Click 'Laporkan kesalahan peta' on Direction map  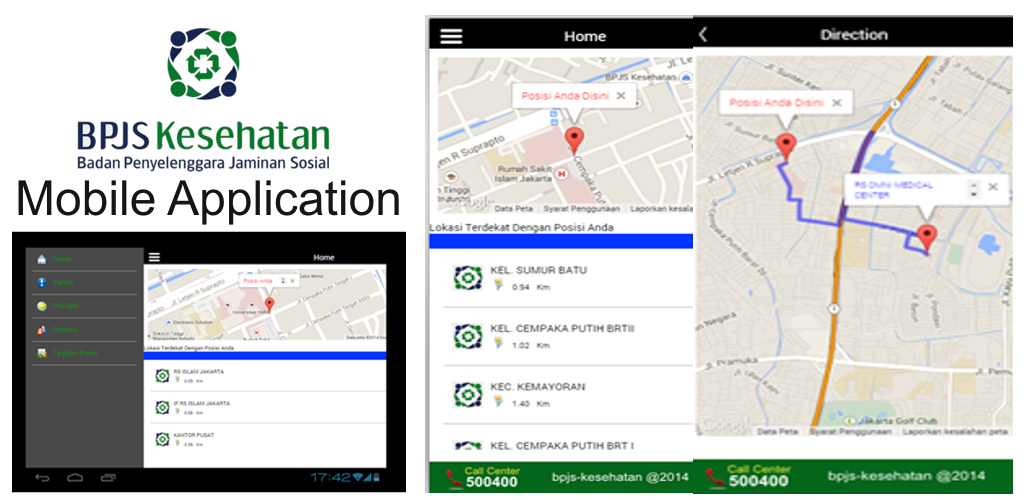point(955,431)
